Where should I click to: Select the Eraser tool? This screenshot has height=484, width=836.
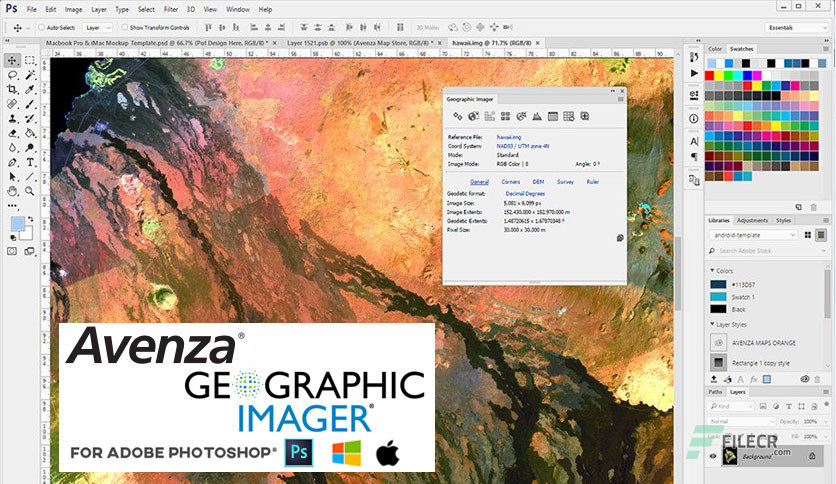[12, 133]
